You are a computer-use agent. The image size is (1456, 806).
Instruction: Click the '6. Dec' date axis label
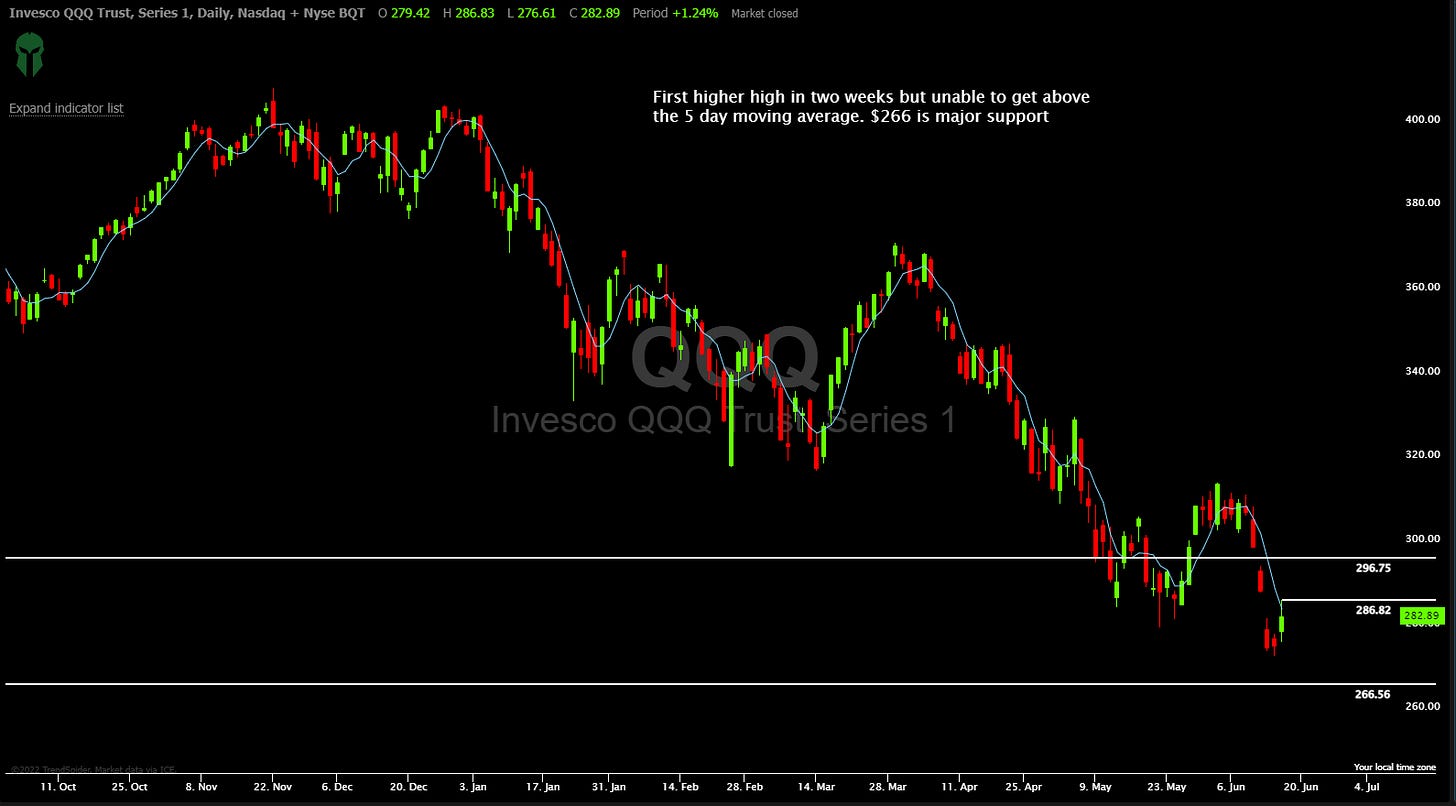(x=337, y=787)
